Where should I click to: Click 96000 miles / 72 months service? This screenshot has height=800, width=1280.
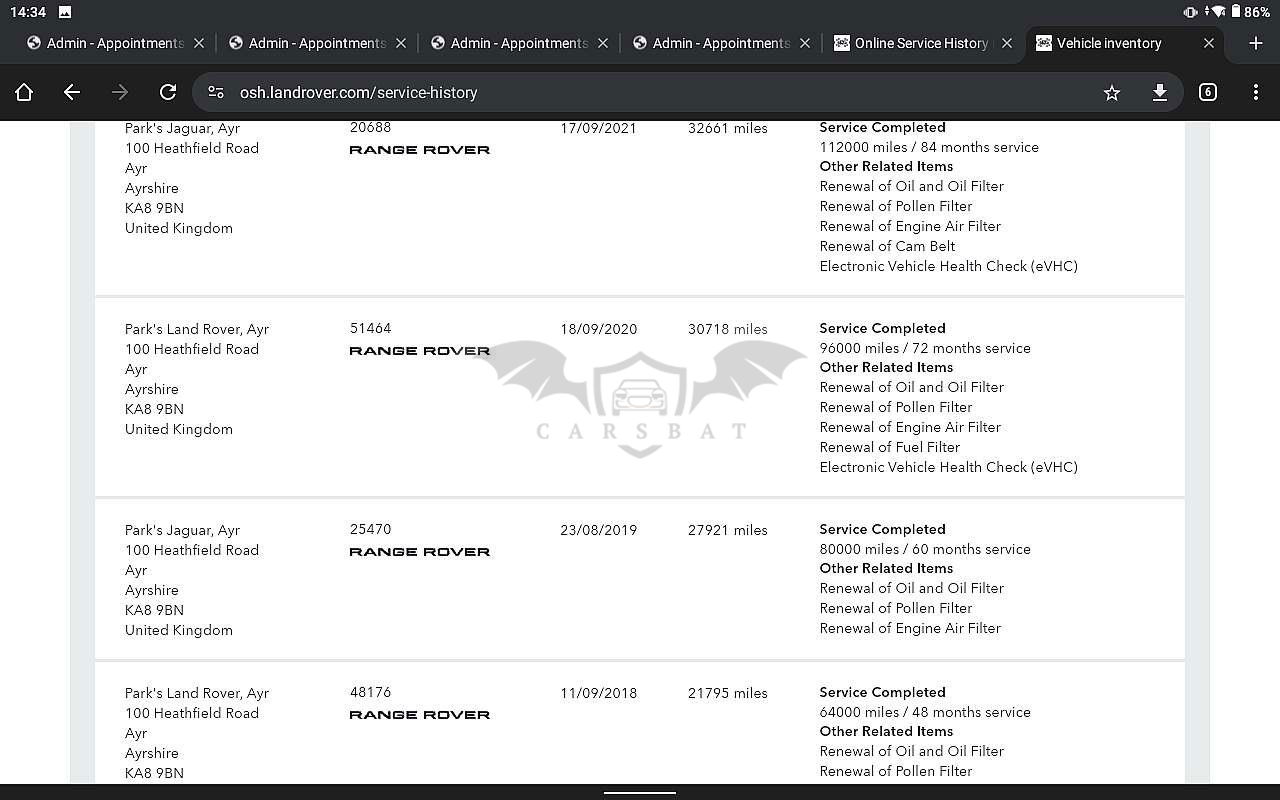925,348
